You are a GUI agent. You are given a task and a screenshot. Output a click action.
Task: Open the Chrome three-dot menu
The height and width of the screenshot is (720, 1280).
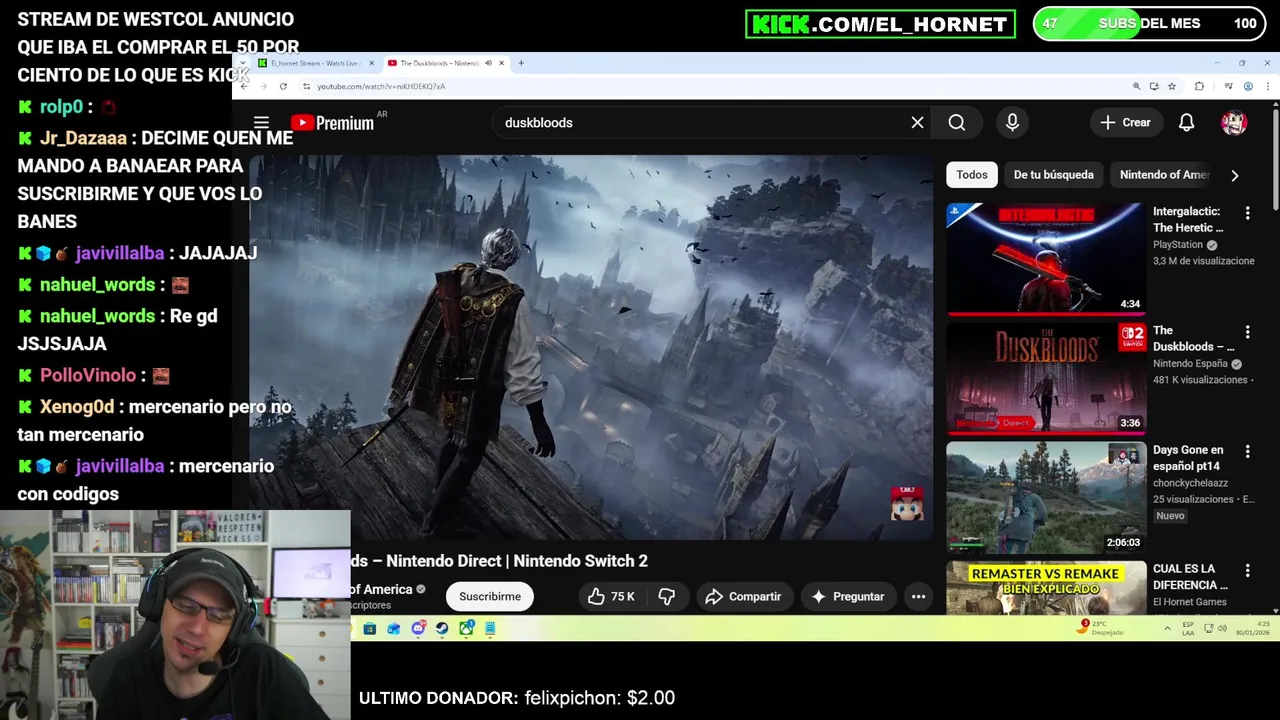pos(1268,86)
